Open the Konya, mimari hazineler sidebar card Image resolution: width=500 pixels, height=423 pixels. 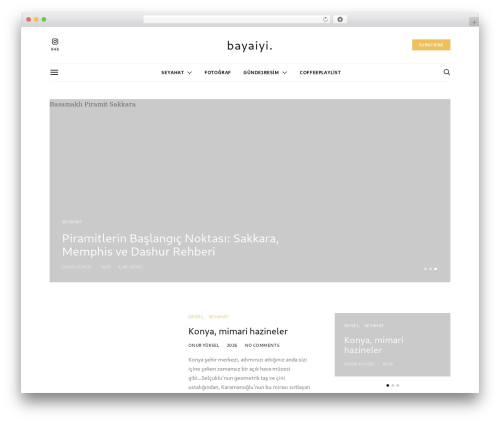[x=392, y=345]
